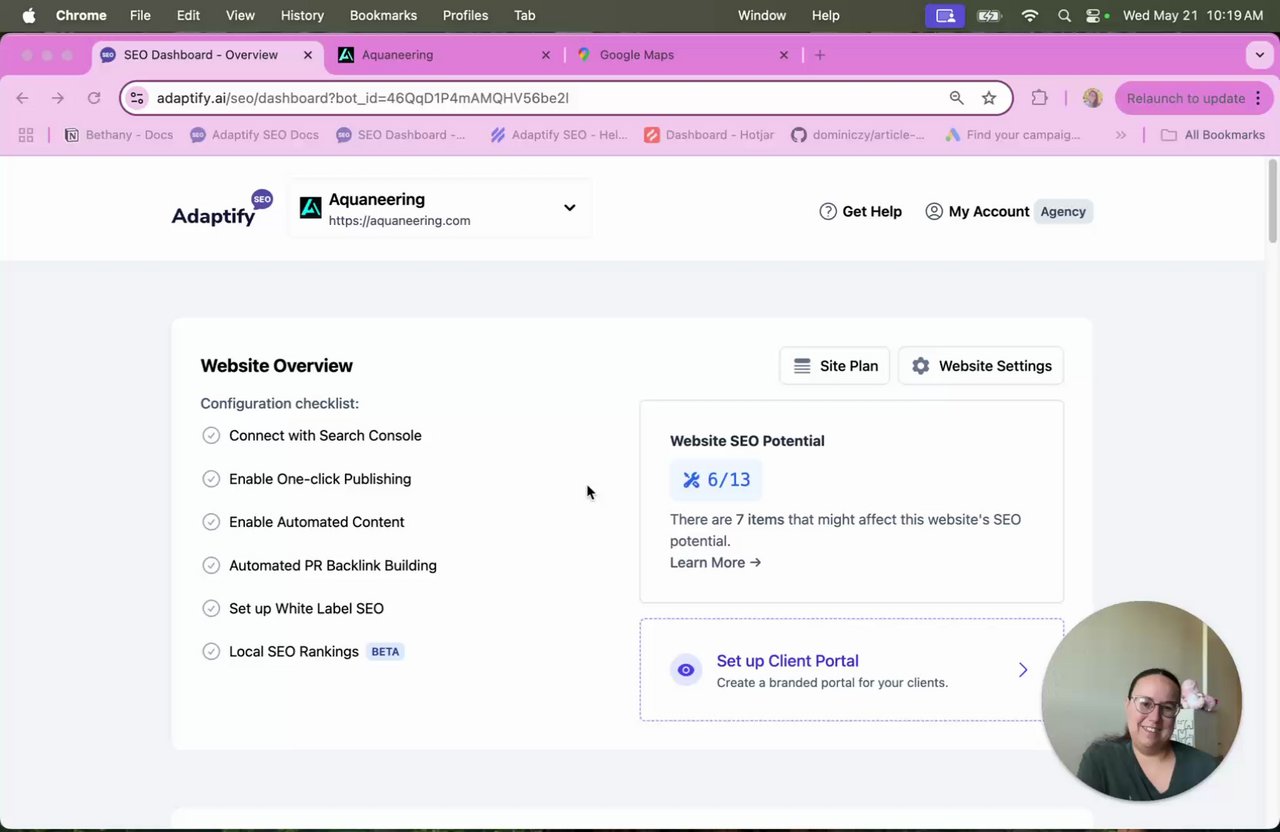Open the Find your campaign bookmark
Screen dimensions: 1280x832
(x=1013, y=135)
